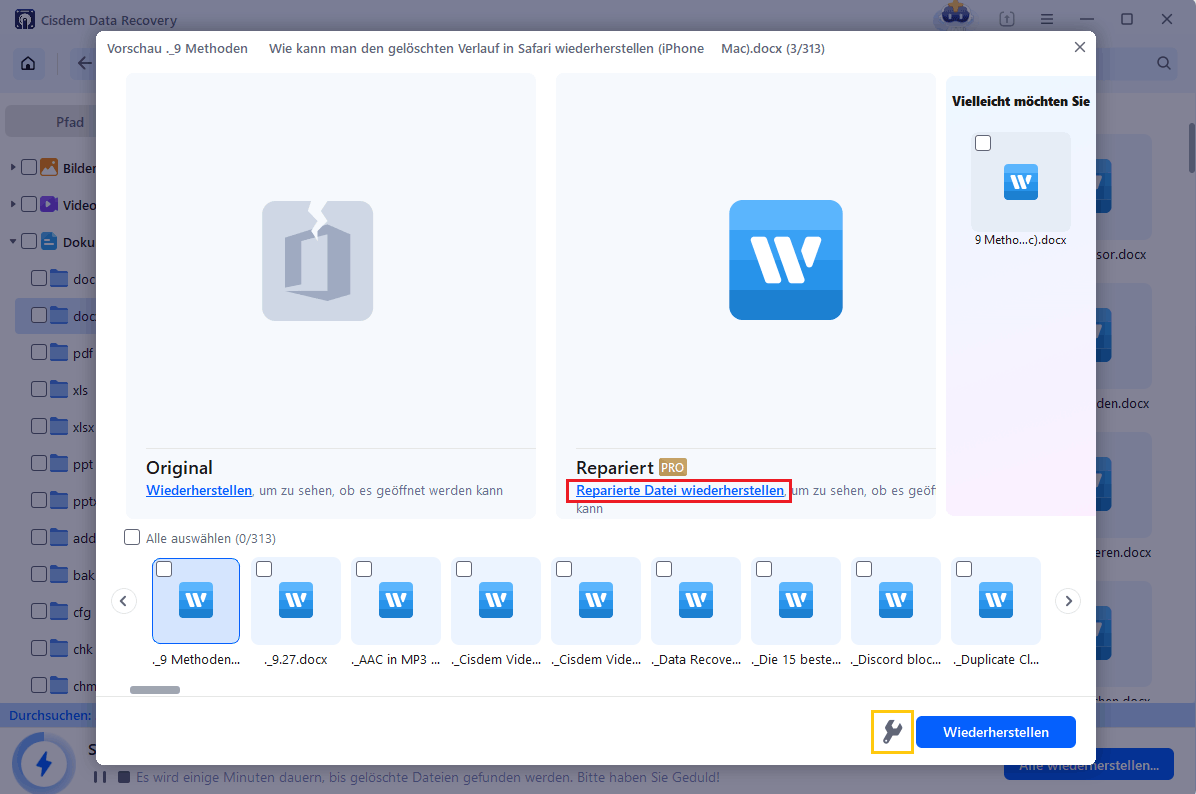Check the ._9 Methoden thumbnail checkbox

coord(164,569)
